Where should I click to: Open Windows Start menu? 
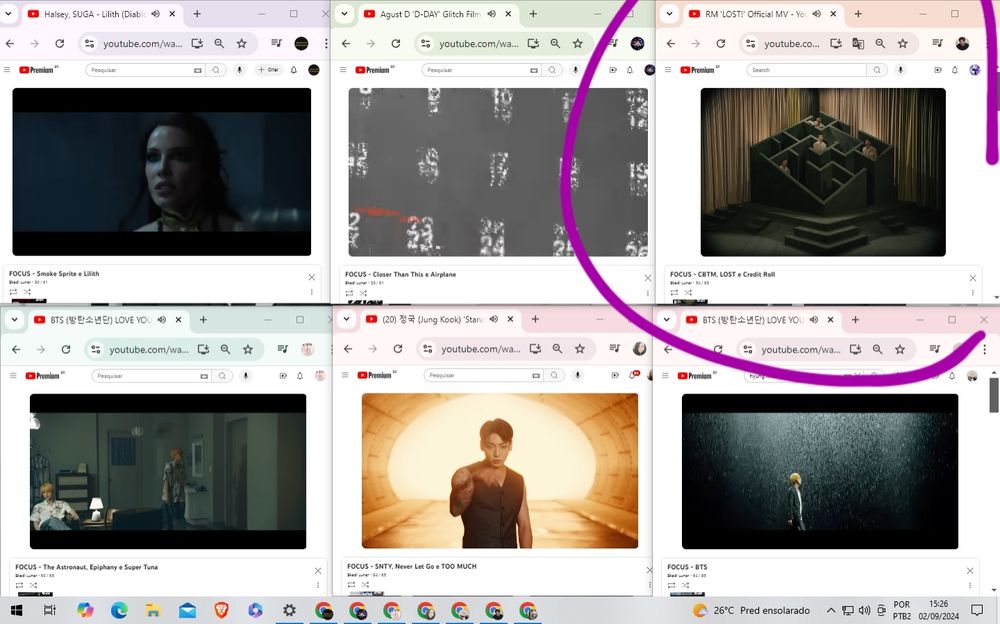pos(17,611)
